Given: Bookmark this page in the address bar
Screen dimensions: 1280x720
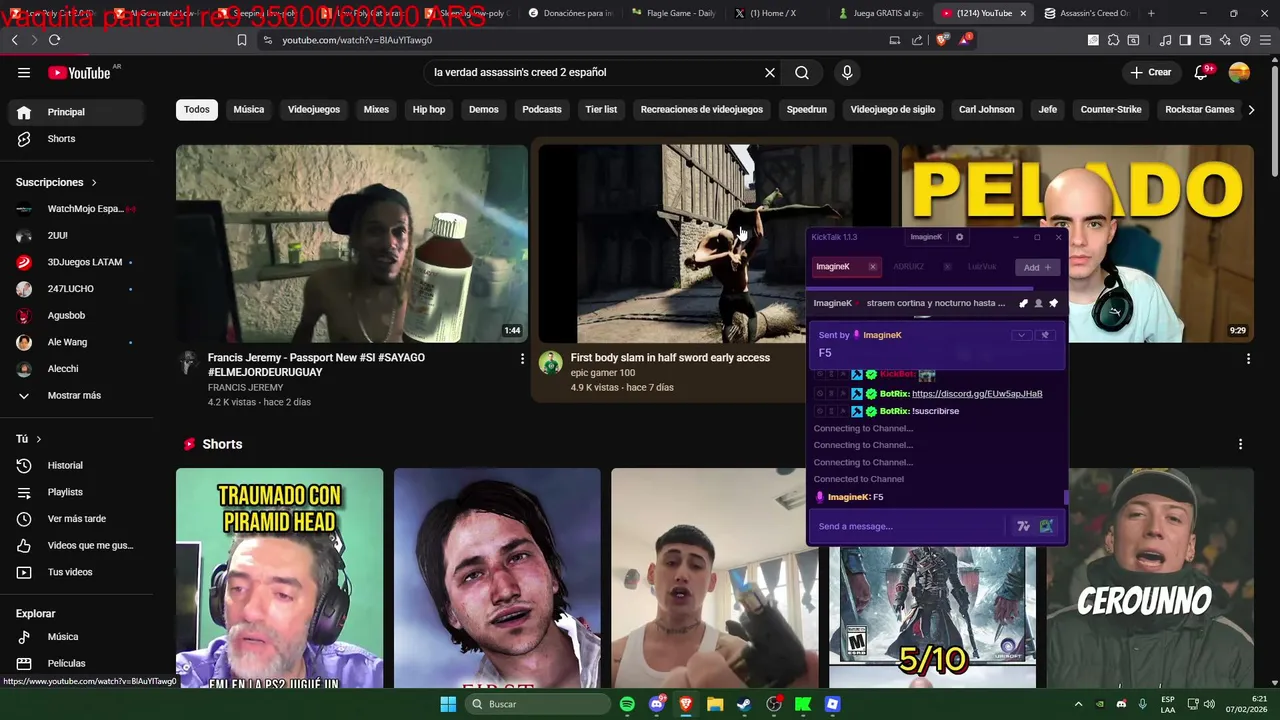Looking at the screenshot, I should [x=242, y=40].
